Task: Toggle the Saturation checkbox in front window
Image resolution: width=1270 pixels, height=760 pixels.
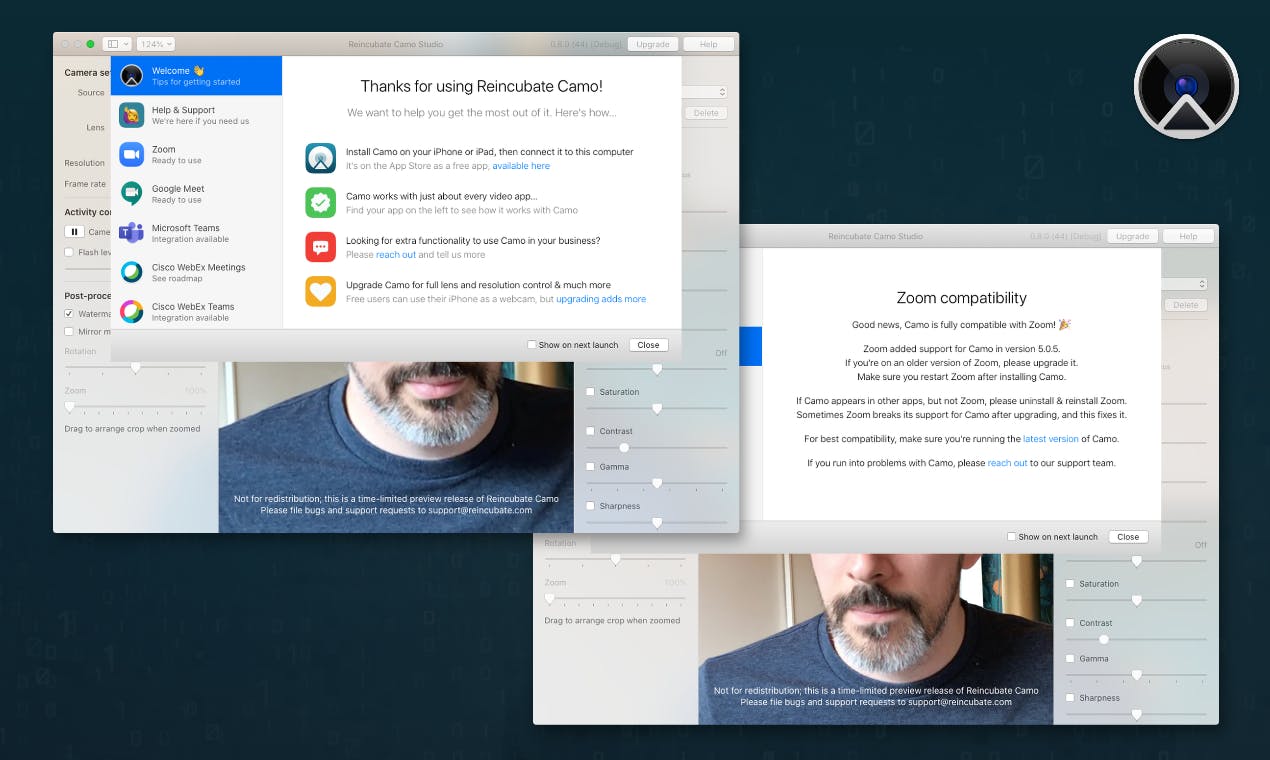Action: [x=590, y=391]
